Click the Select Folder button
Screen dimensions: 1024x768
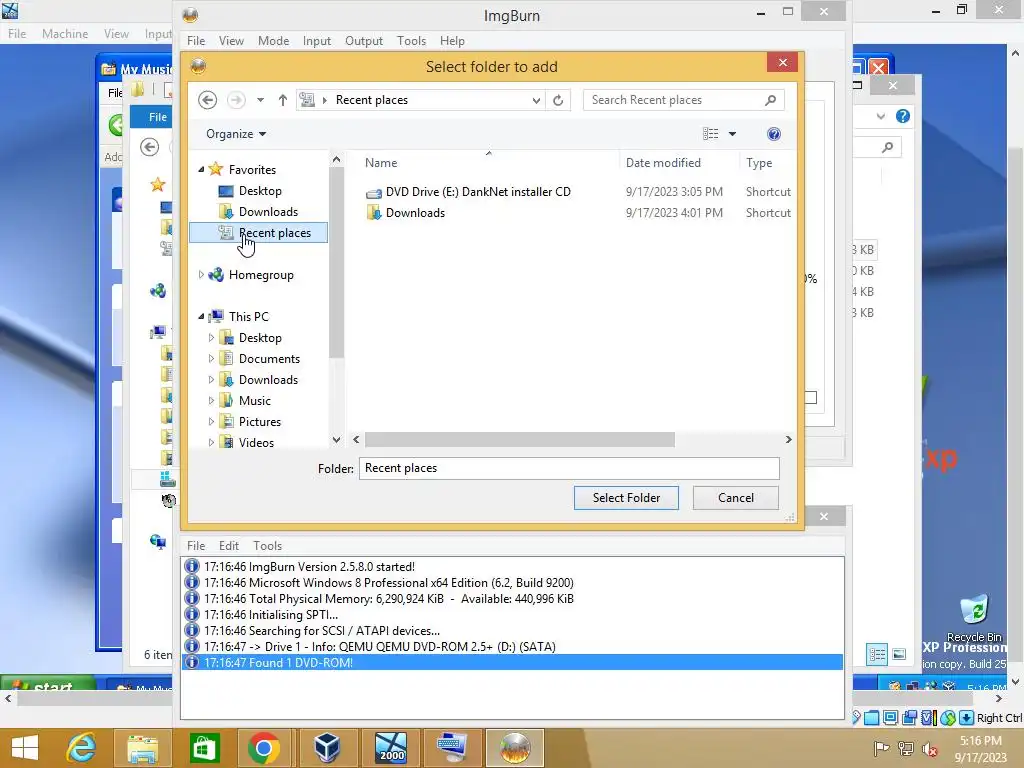pos(626,498)
